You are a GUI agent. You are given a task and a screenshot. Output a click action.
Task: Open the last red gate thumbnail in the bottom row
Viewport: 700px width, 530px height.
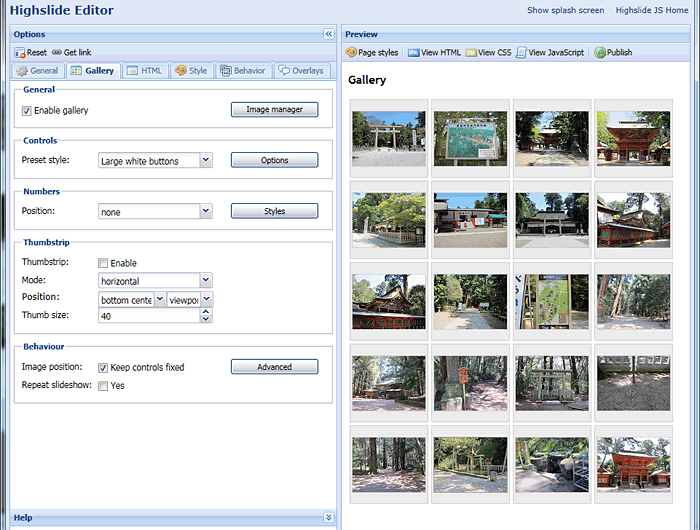coord(633,465)
